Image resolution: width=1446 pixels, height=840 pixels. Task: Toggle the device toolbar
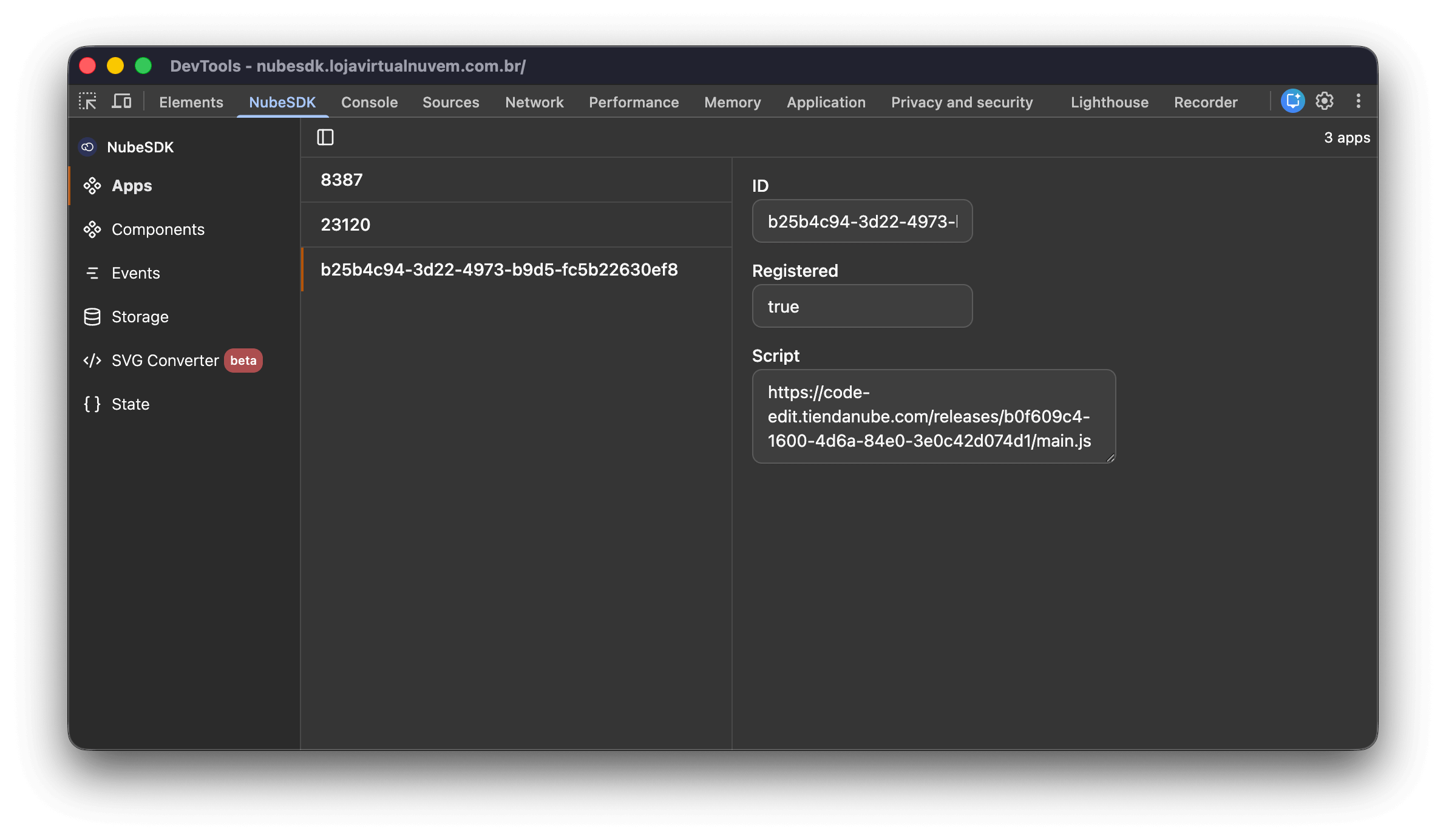pos(121,101)
